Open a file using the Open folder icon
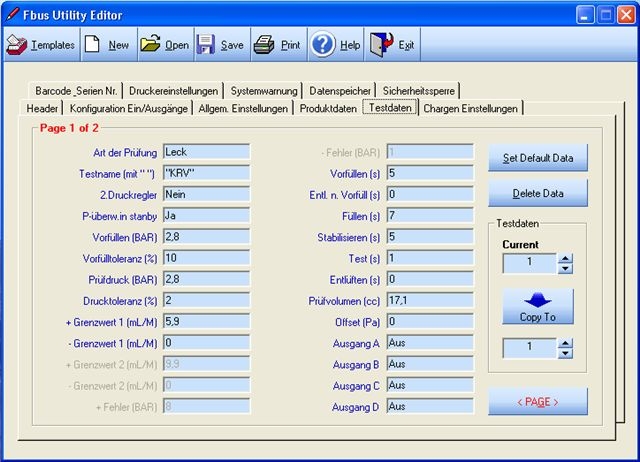Viewport: 640px width, 462px height. tap(150, 45)
